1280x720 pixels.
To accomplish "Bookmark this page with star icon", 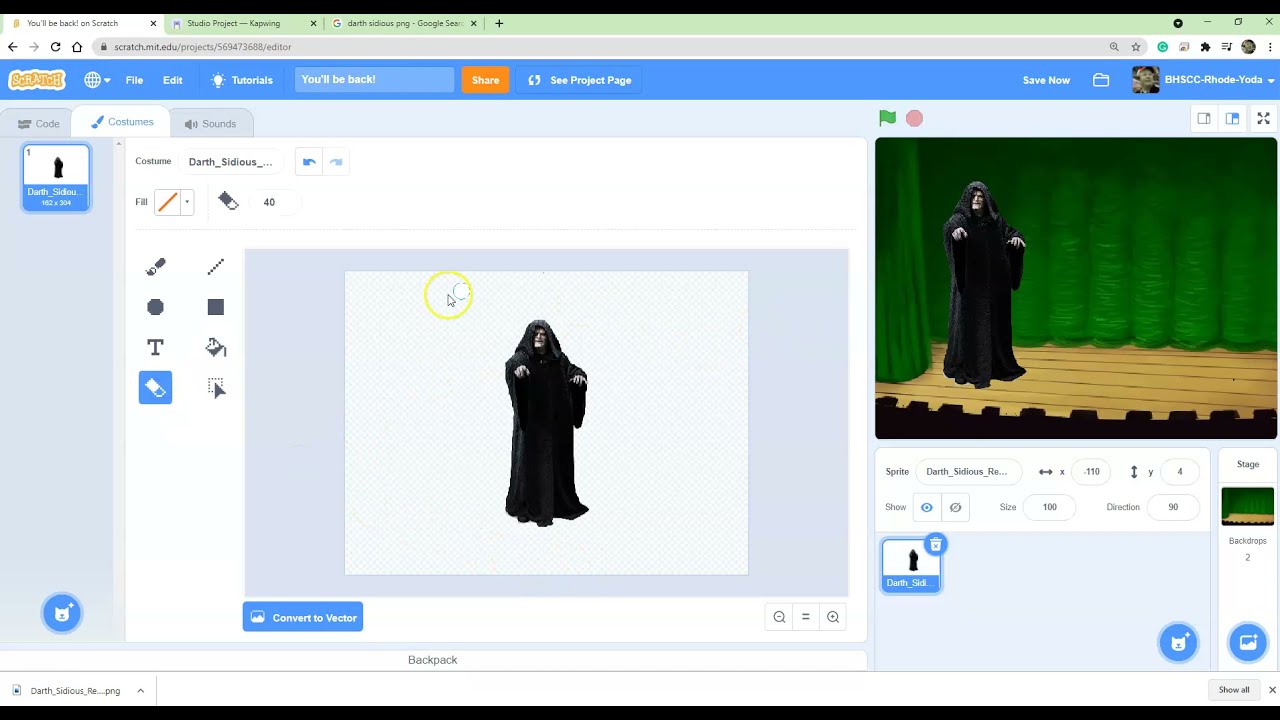I will (x=1136, y=47).
